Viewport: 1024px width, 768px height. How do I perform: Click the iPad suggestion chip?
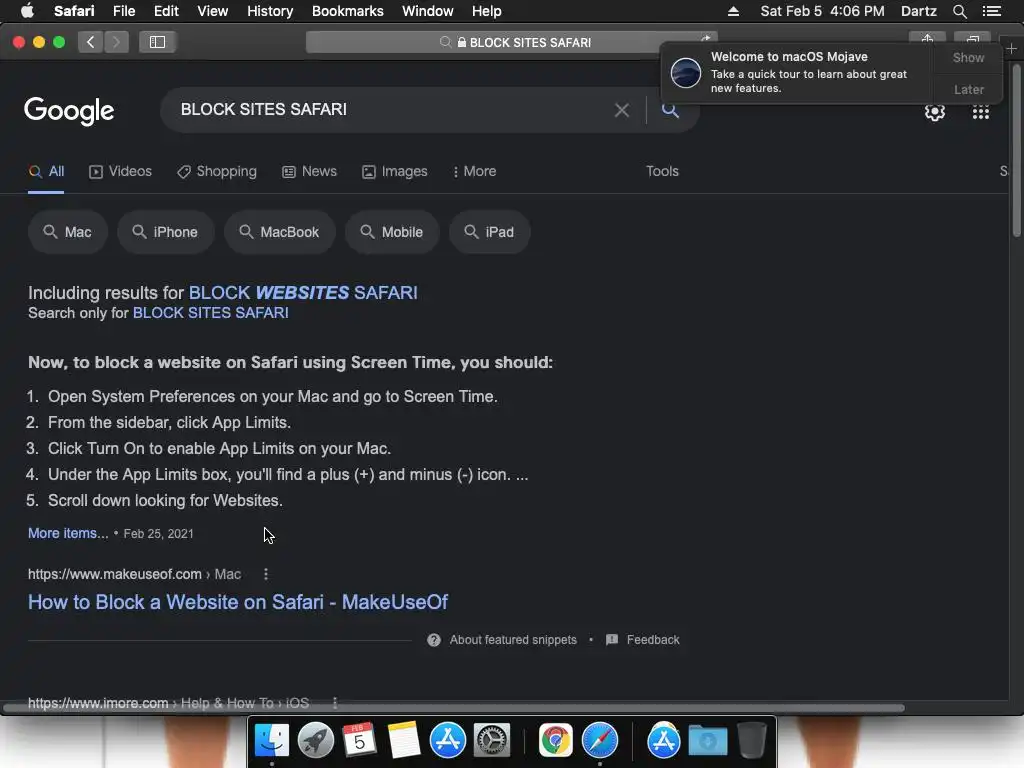pyautogui.click(x=489, y=232)
